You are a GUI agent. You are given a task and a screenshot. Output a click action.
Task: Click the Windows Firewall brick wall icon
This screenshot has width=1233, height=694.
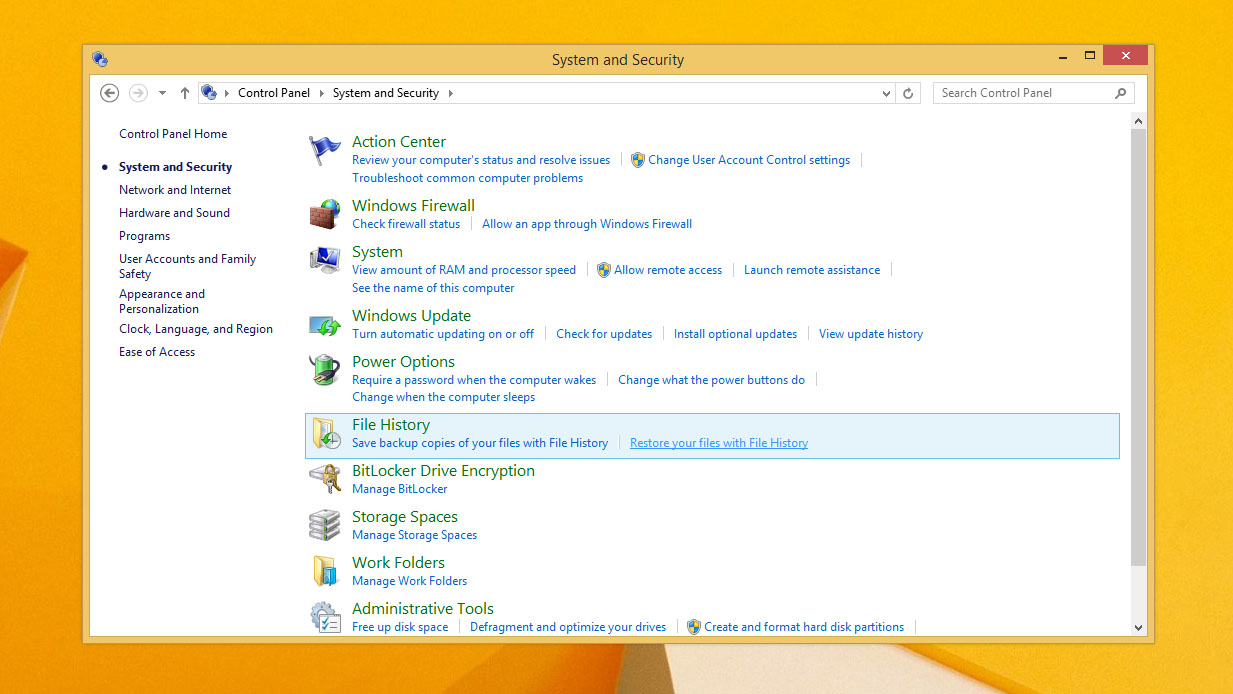click(x=324, y=212)
